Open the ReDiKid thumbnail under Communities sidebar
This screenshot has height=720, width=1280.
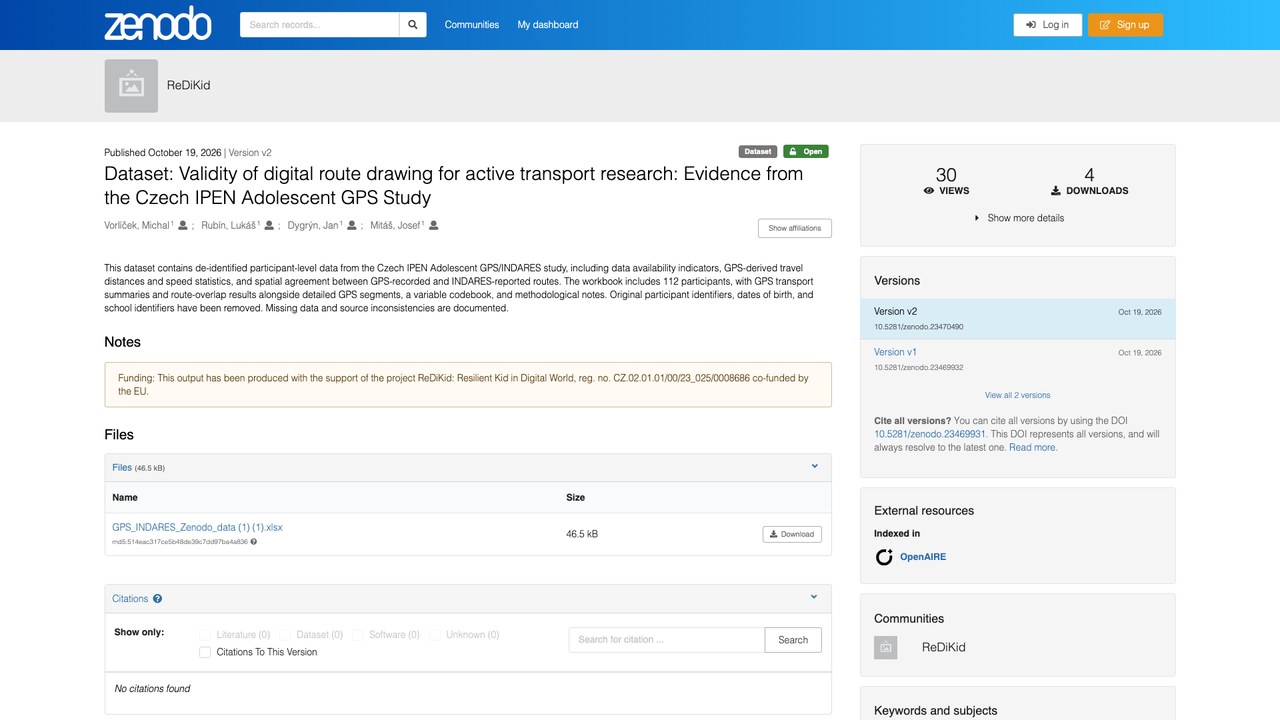(885, 647)
